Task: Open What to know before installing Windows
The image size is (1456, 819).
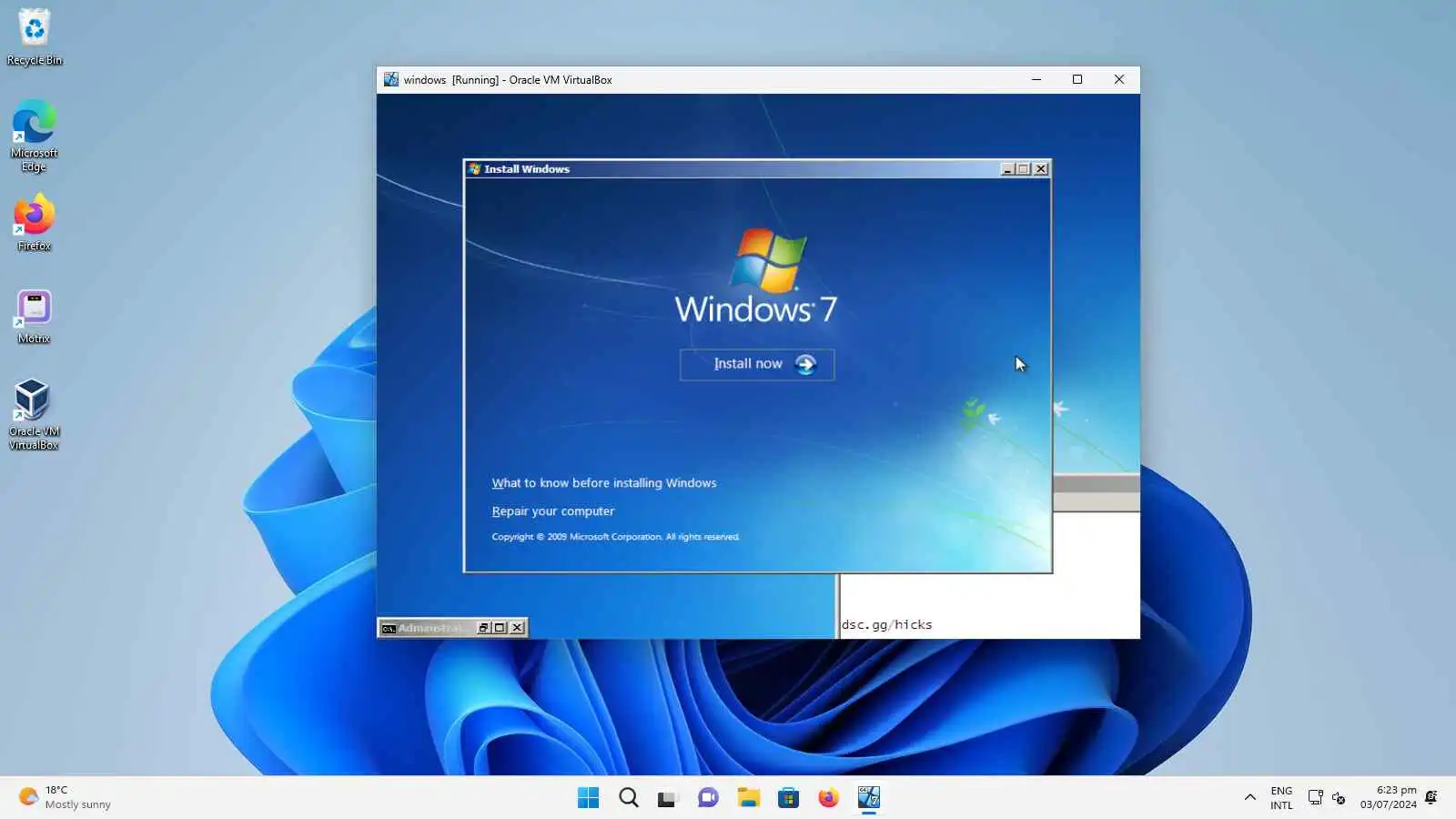Action: coord(604,483)
